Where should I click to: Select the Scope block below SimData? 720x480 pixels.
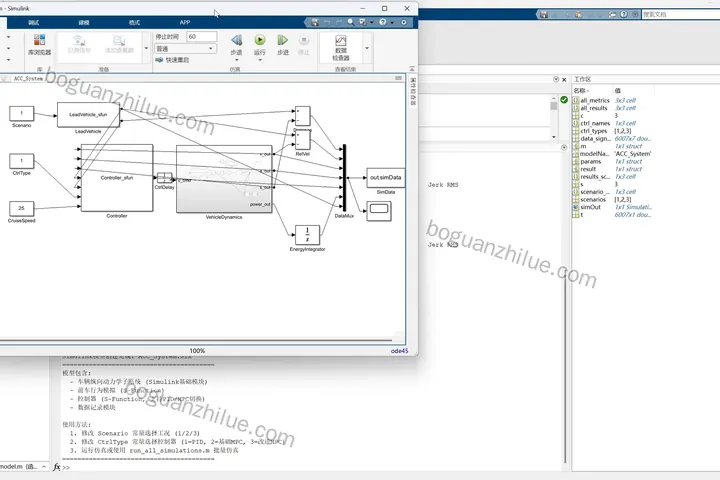tap(379, 211)
